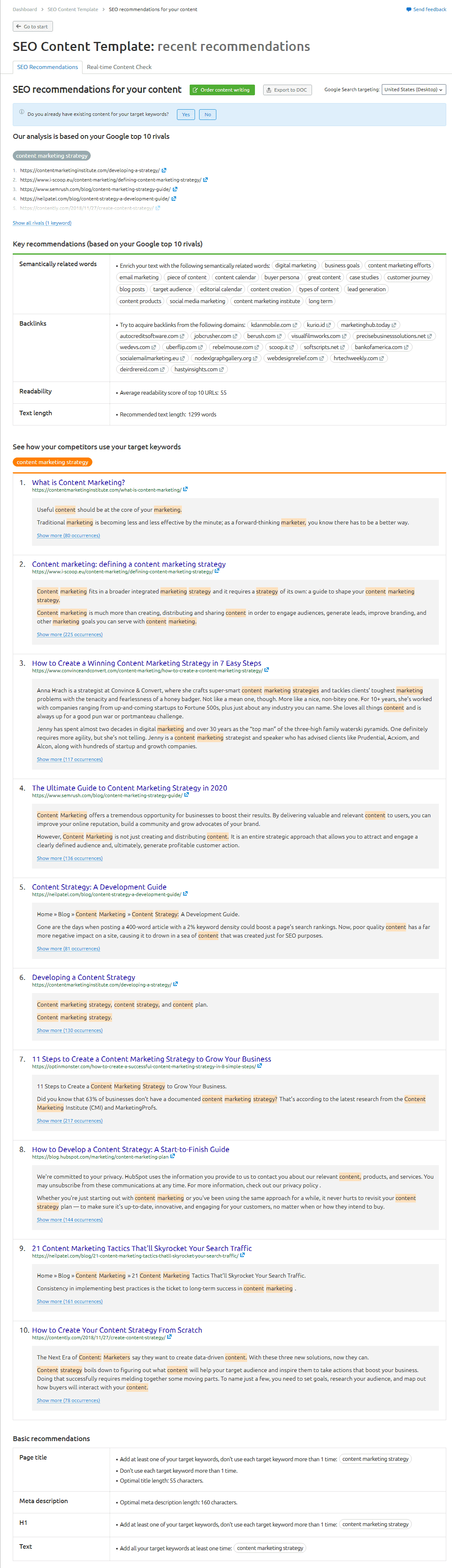Click the 'Order content writing' button
The image size is (452, 1568).
pos(222,90)
